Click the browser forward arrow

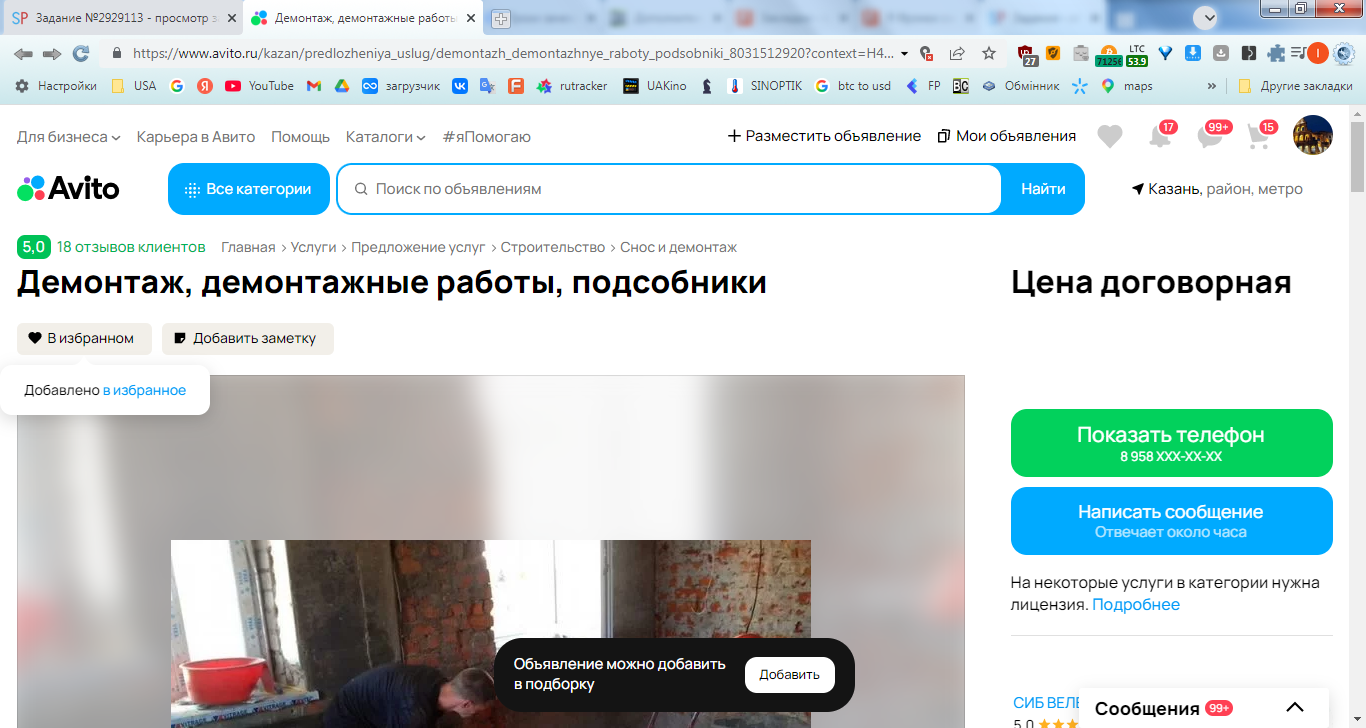52,53
